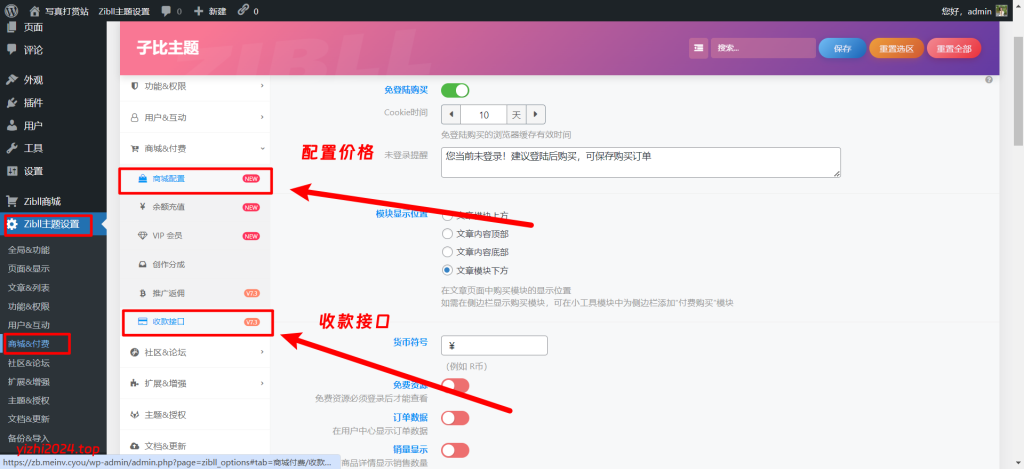Open the 商城配置 tab
Image resolution: width=1024 pixels, height=469 pixels.
point(195,178)
